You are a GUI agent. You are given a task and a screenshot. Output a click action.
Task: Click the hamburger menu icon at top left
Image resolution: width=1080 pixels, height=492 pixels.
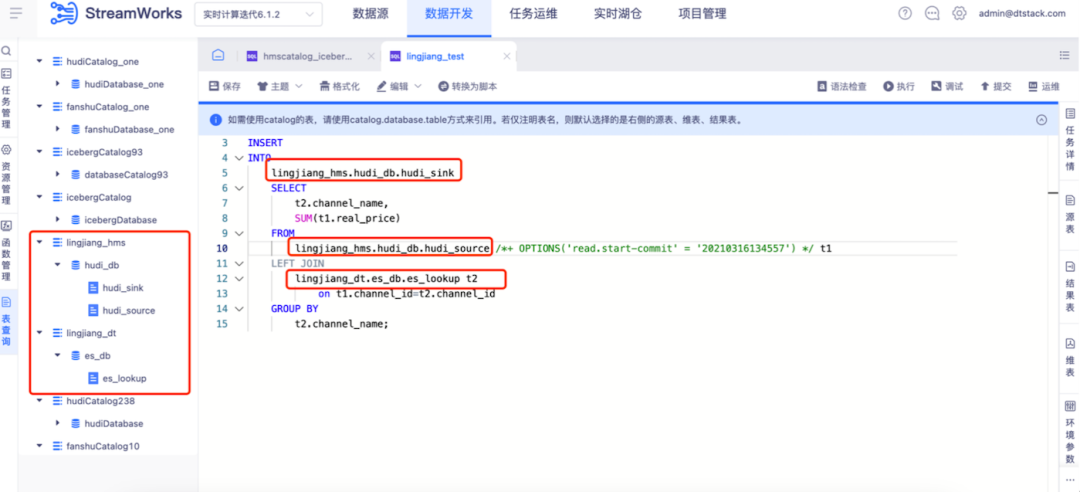pos(16,13)
